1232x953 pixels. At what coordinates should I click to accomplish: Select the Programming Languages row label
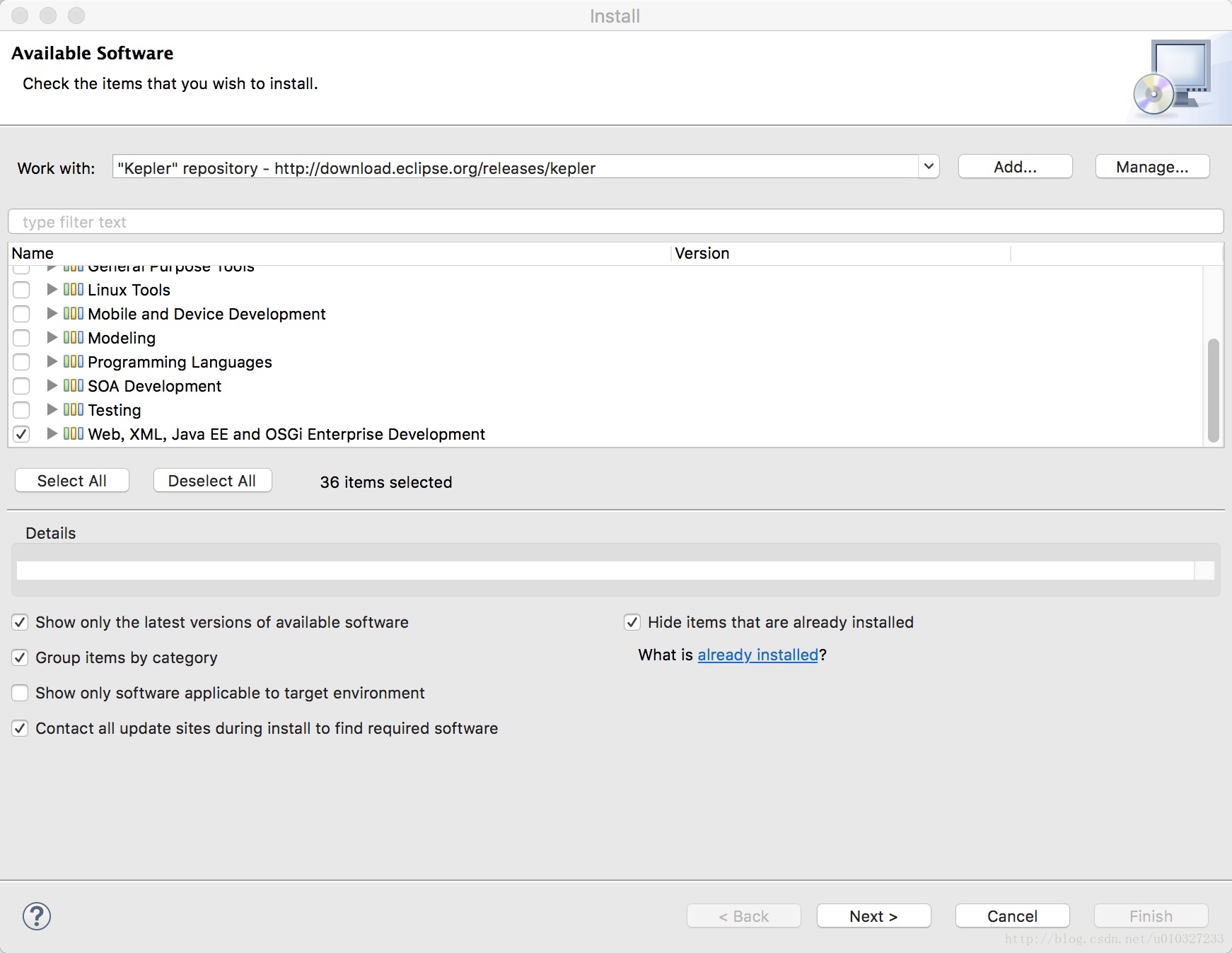(180, 362)
